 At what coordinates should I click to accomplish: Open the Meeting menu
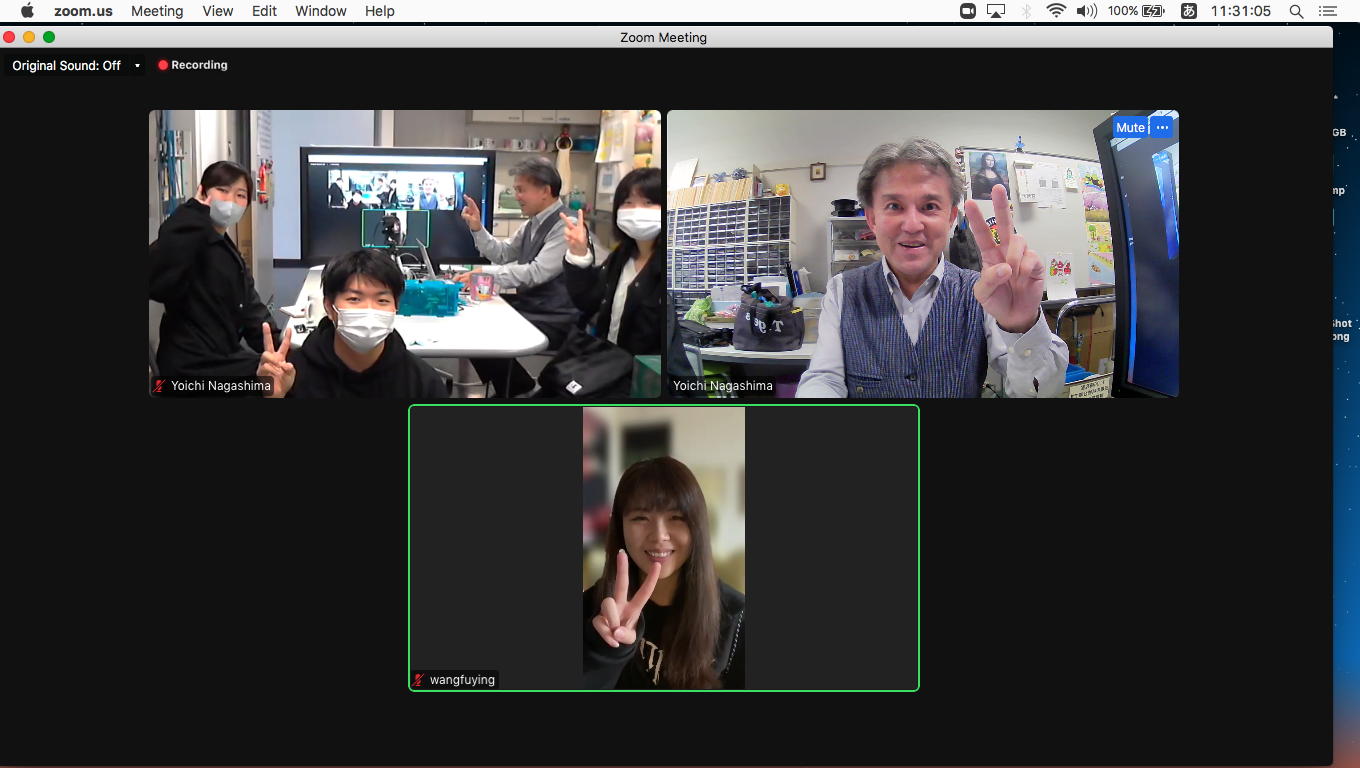157,11
